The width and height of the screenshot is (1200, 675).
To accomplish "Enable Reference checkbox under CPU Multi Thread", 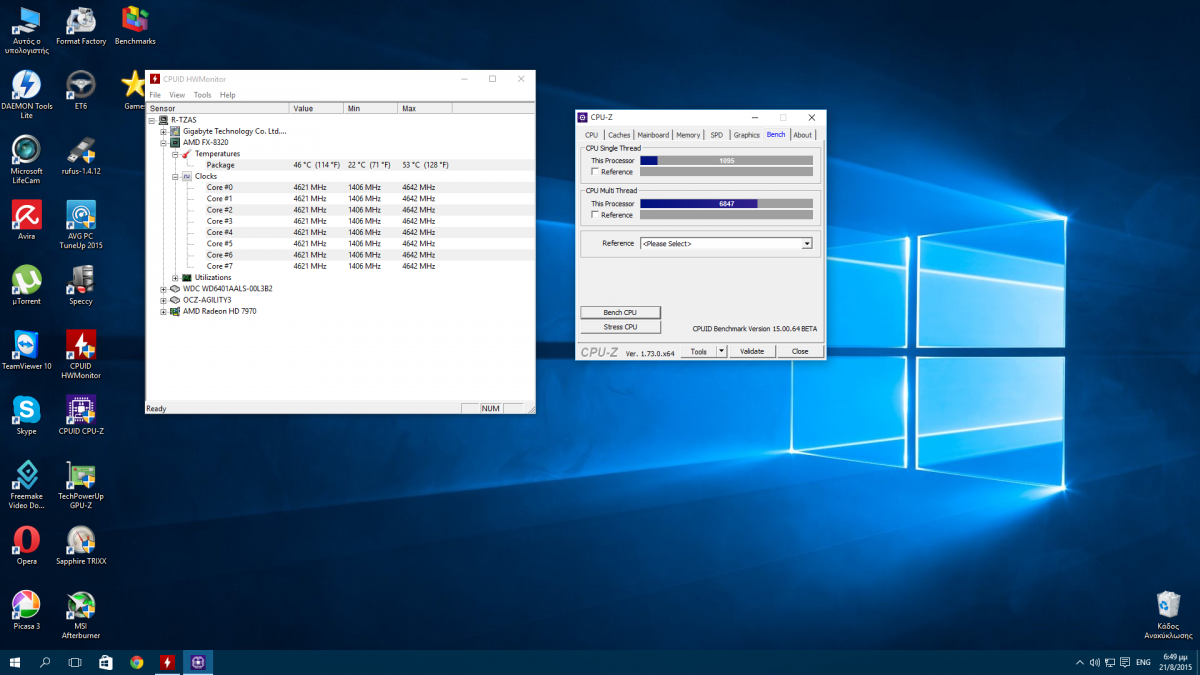I will pos(595,215).
